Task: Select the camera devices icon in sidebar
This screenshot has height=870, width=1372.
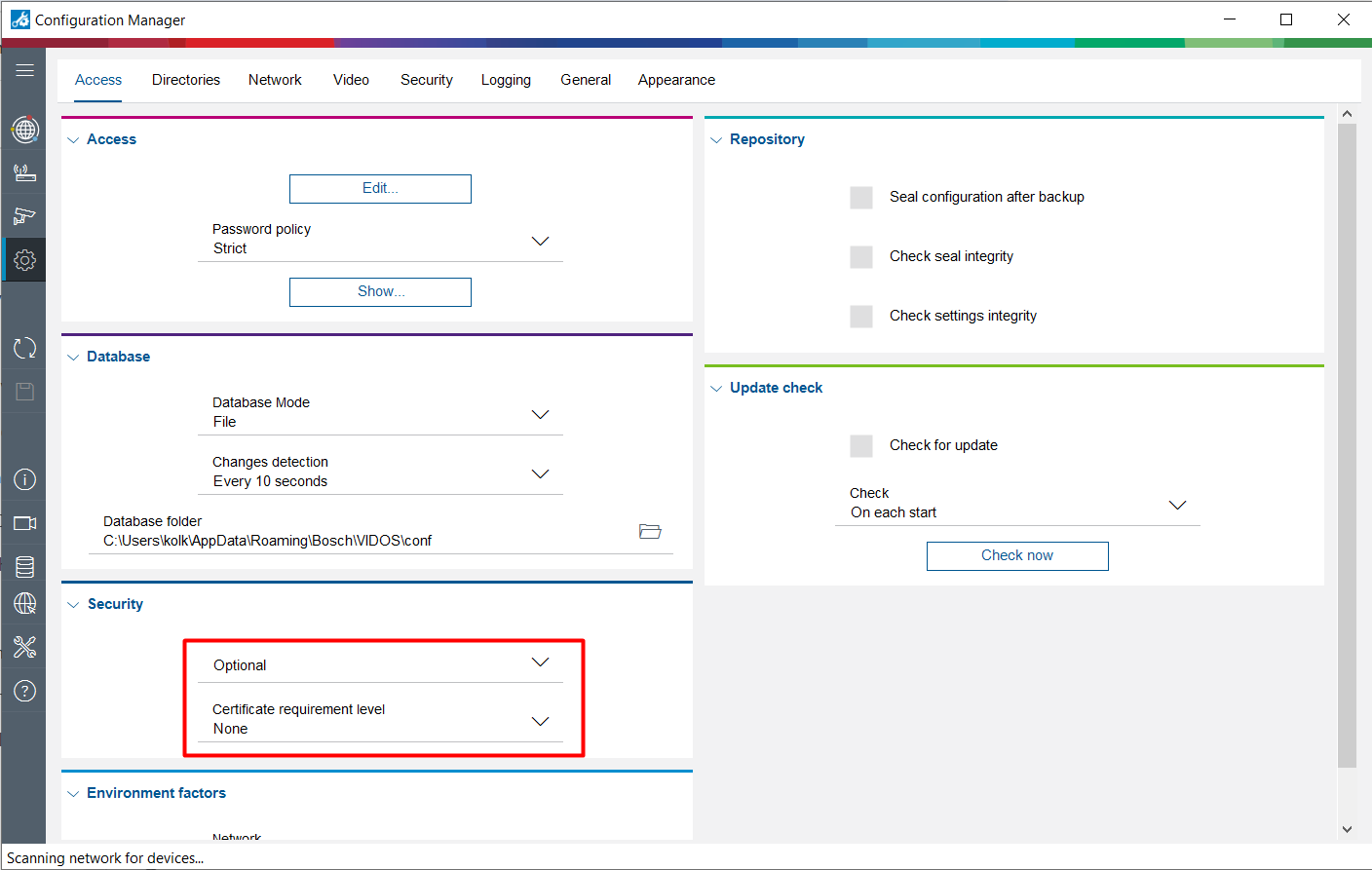Action: (24, 216)
